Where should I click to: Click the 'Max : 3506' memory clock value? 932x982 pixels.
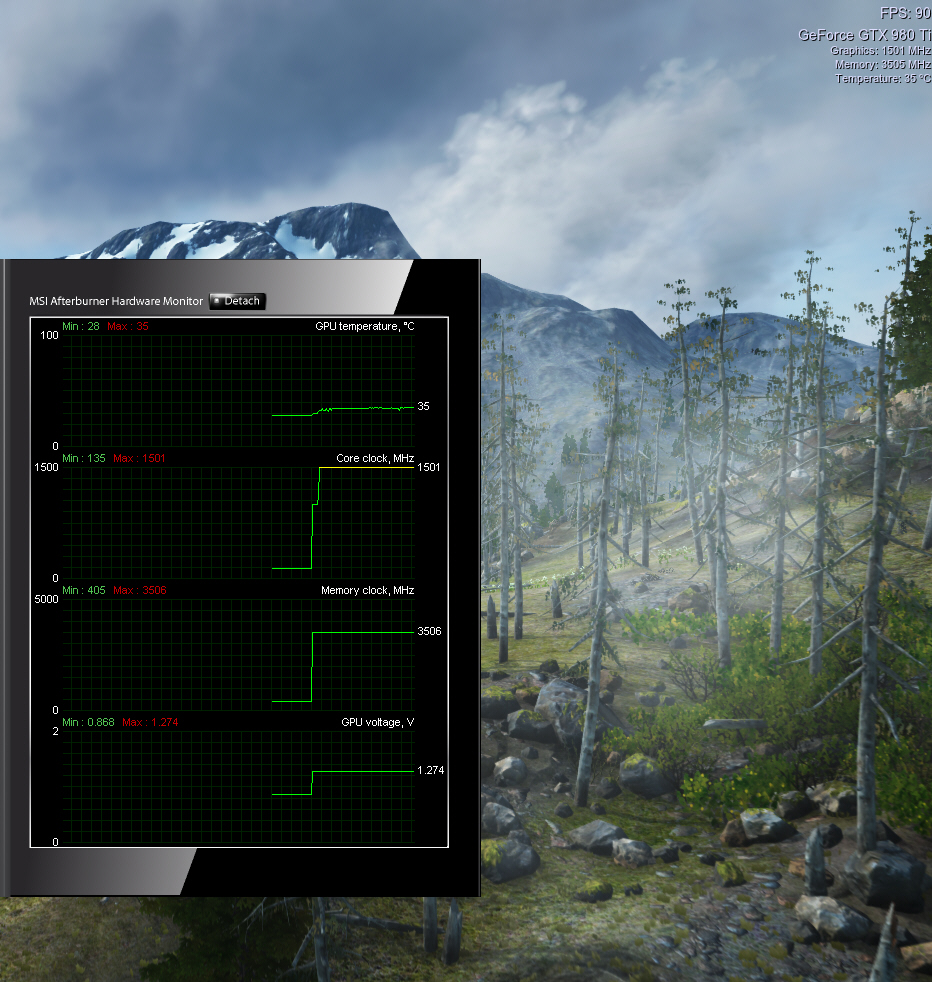(x=140, y=591)
